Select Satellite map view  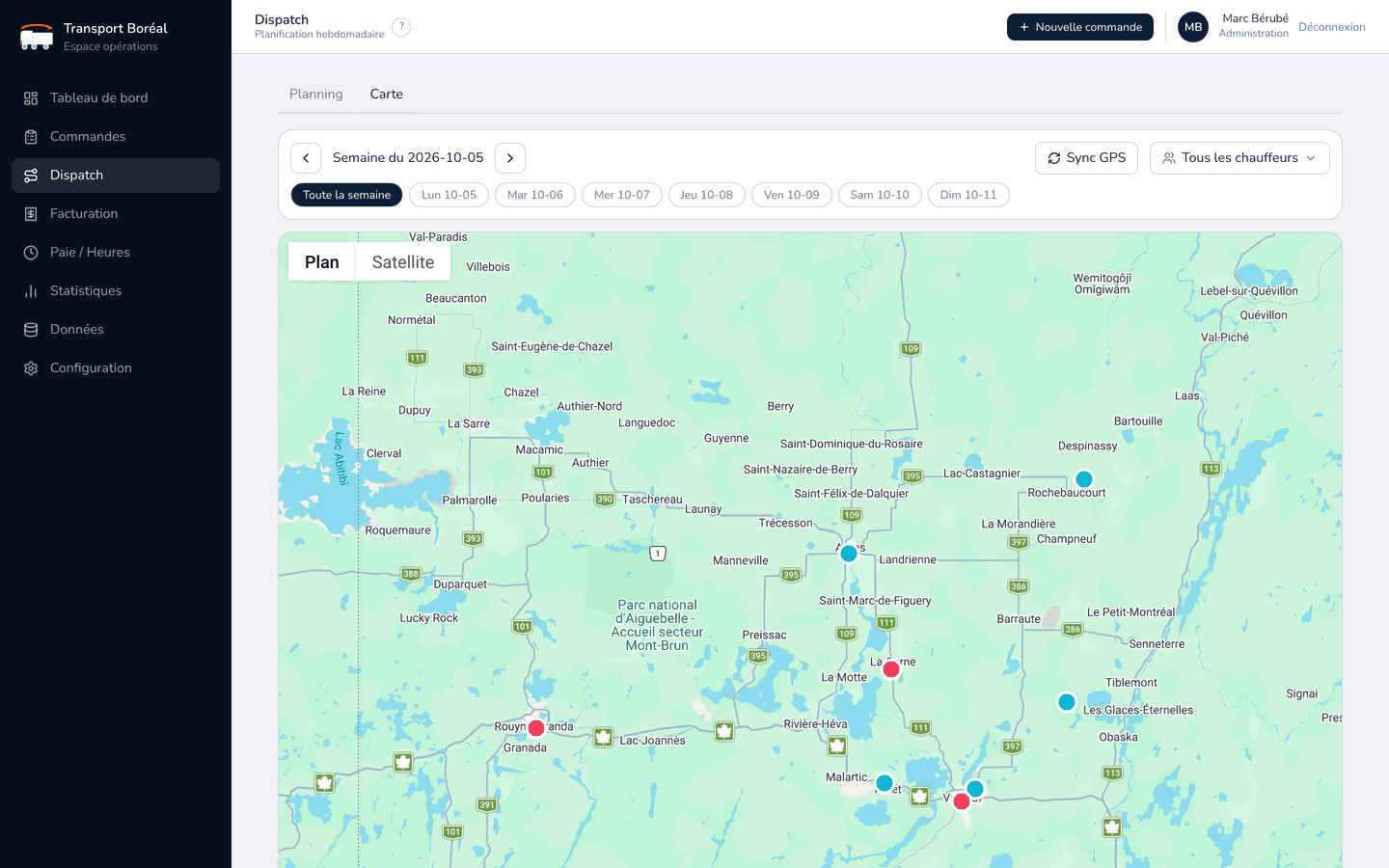(x=403, y=262)
